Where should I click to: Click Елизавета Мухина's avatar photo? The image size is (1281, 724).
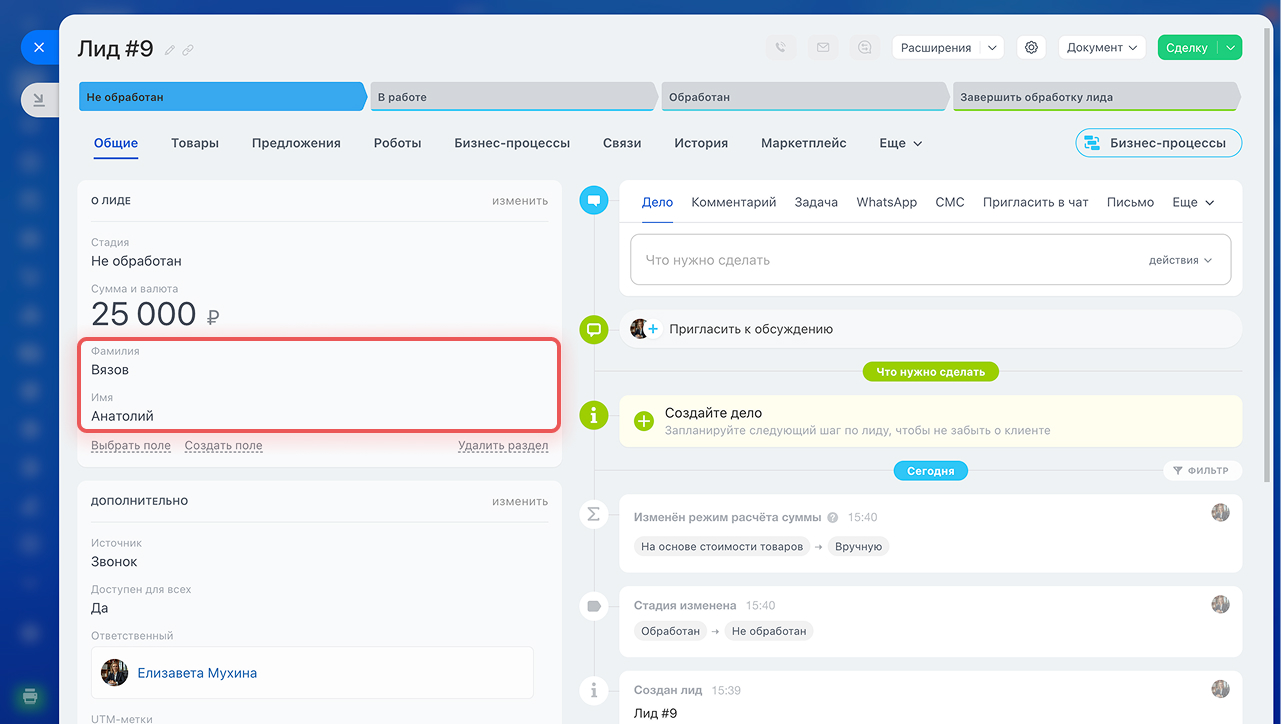[x=115, y=672]
